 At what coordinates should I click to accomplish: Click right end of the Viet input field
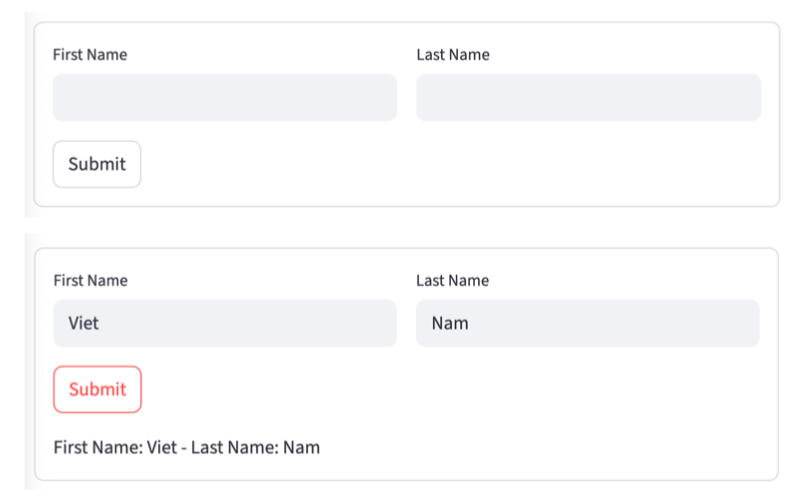pyautogui.click(x=382, y=323)
